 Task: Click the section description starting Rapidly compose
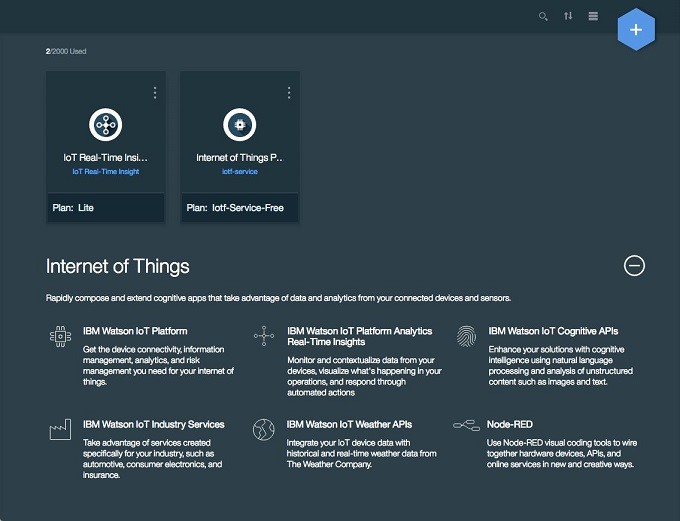click(x=278, y=298)
